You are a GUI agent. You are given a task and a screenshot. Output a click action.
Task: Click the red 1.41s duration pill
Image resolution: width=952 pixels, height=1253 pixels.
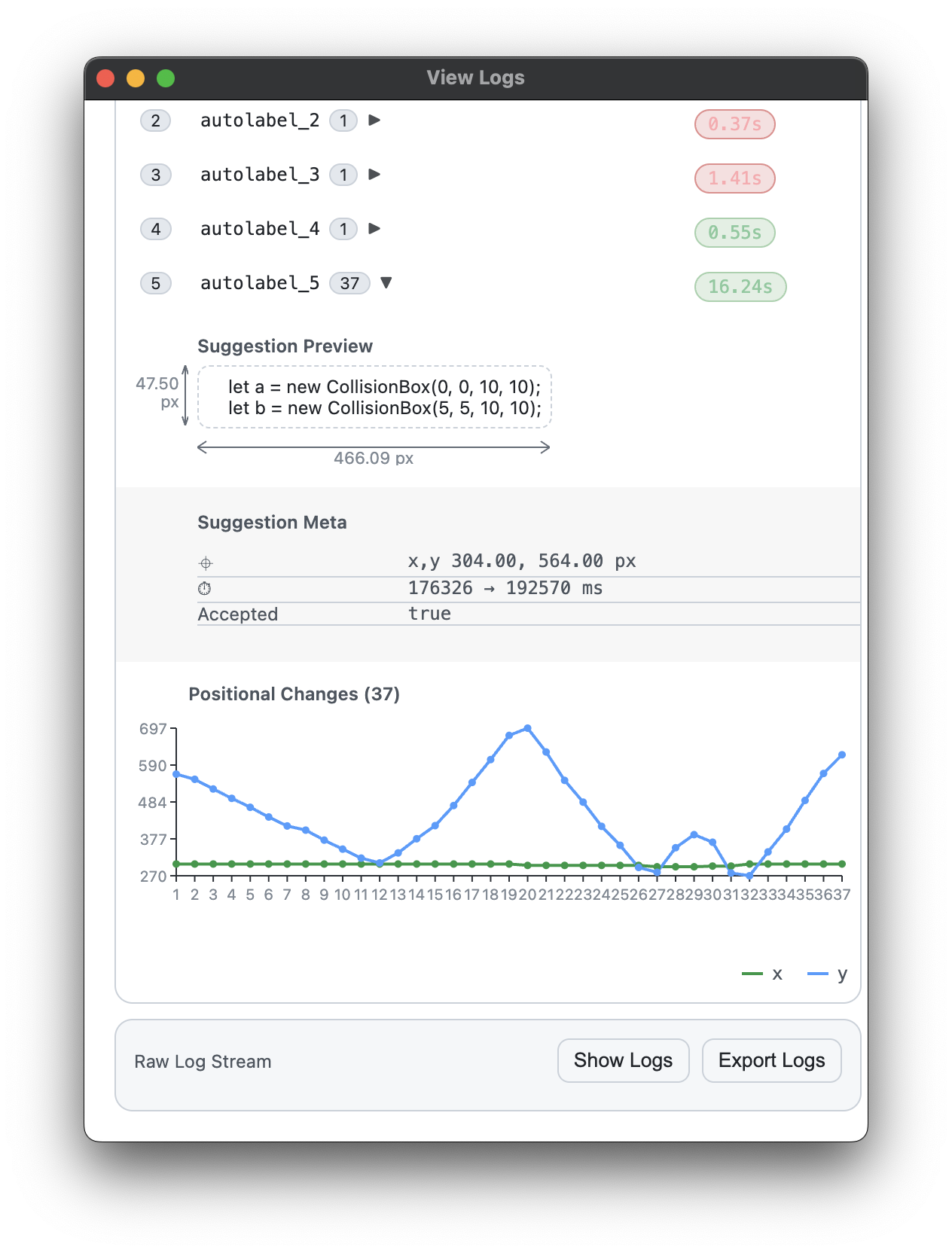pos(734,178)
